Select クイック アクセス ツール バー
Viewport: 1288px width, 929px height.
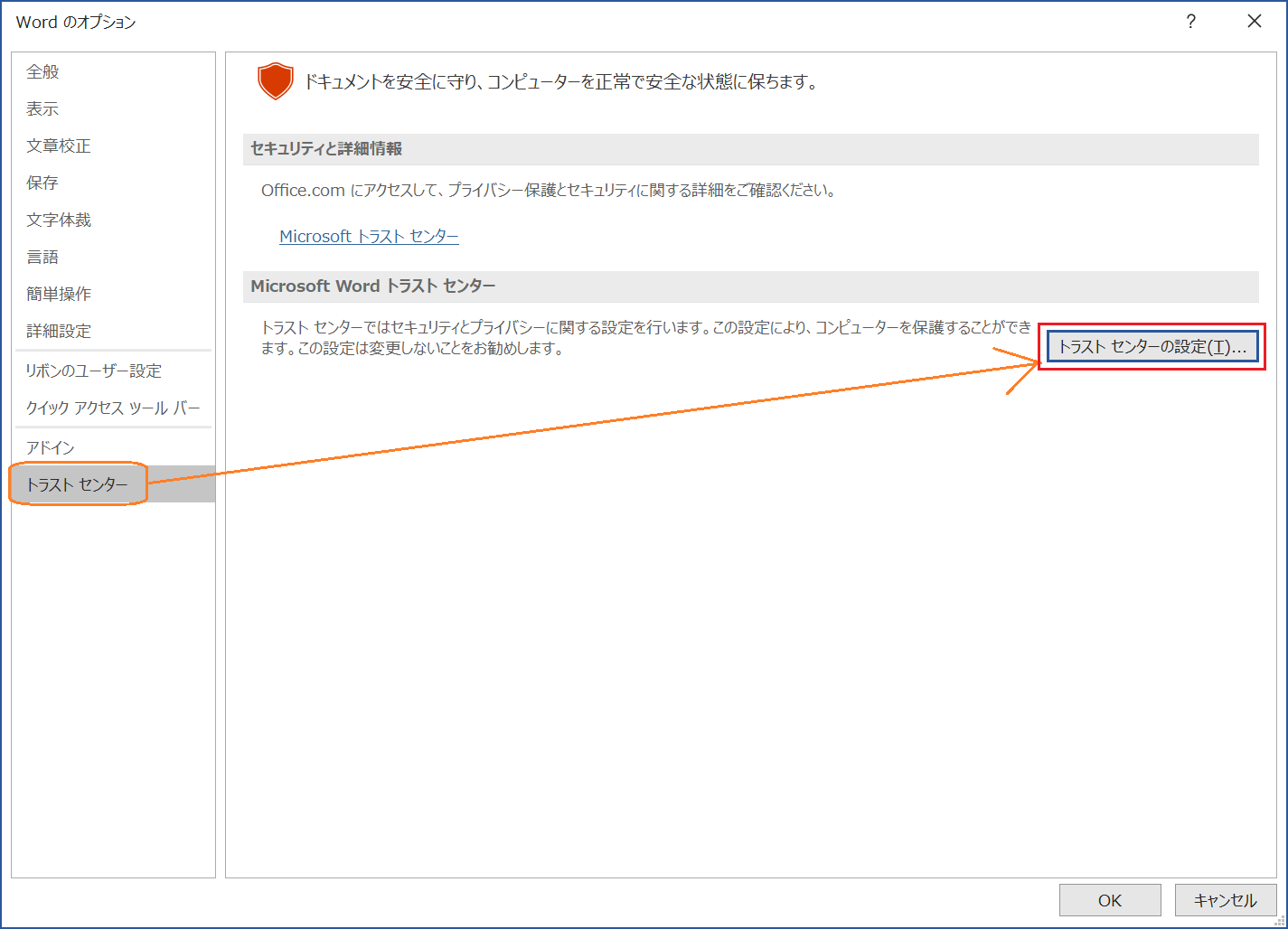pyautogui.click(x=113, y=408)
